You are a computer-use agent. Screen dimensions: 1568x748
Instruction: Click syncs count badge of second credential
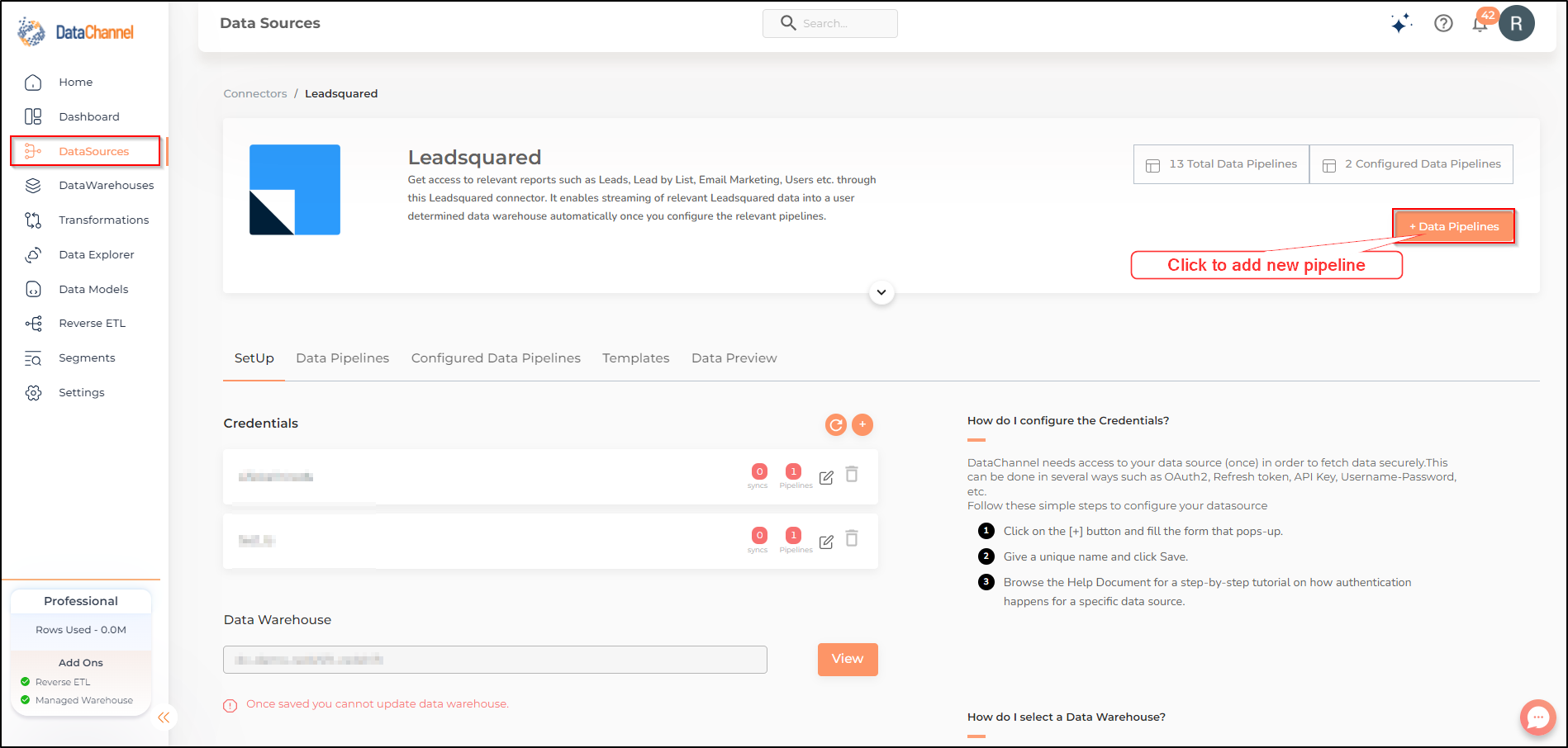point(759,535)
